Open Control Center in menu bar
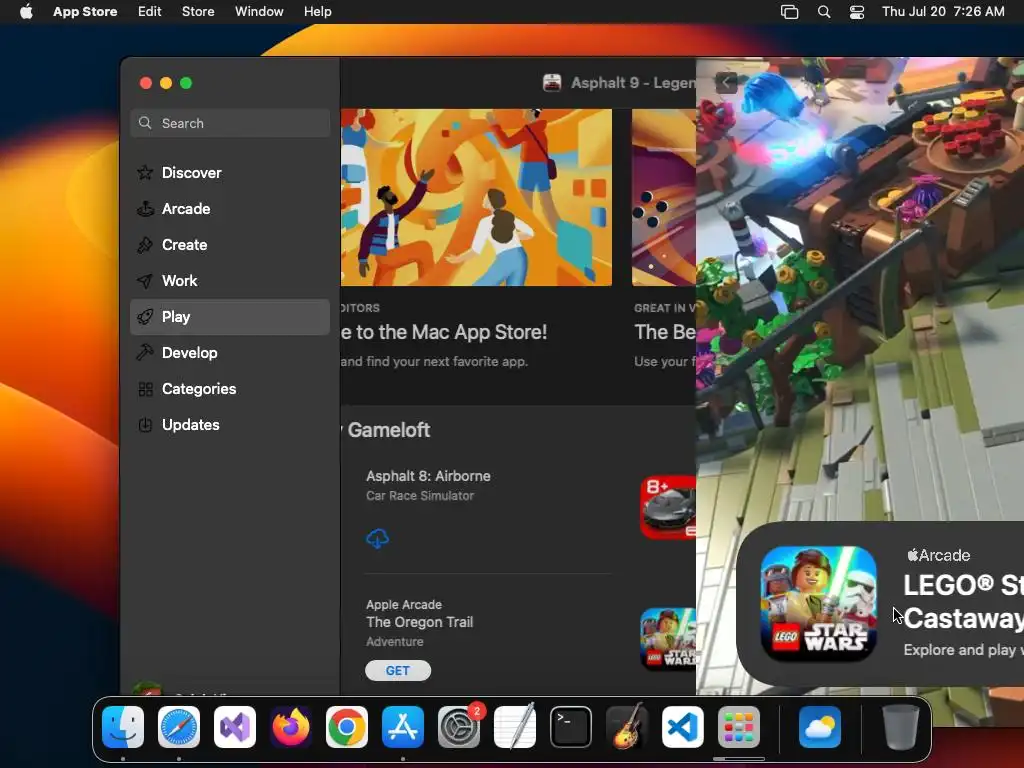 [x=857, y=12]
